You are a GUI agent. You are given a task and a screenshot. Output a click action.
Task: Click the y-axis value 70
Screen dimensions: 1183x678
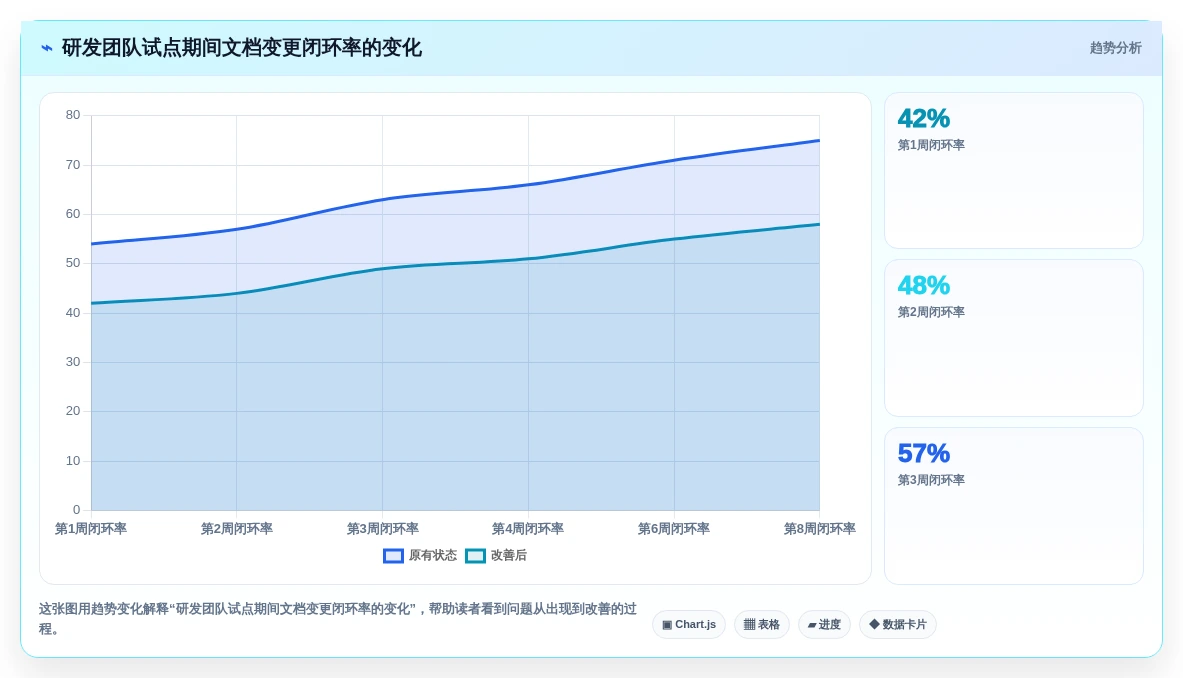[72, 165]
